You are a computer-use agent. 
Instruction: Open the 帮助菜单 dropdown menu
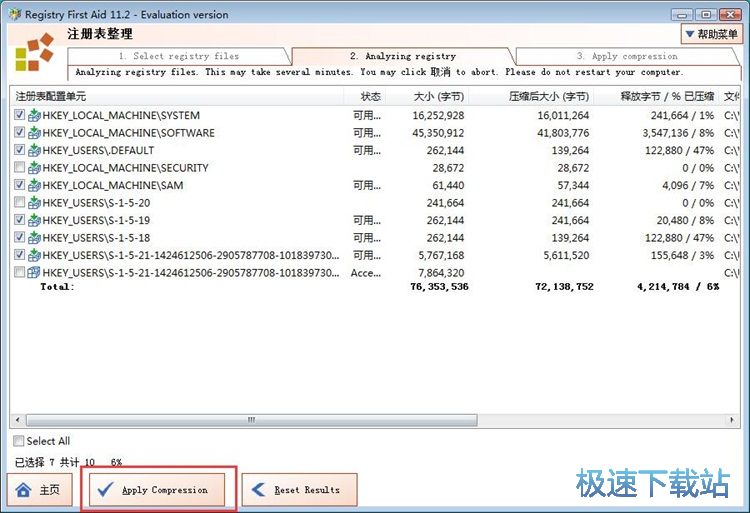click(711, 34)
